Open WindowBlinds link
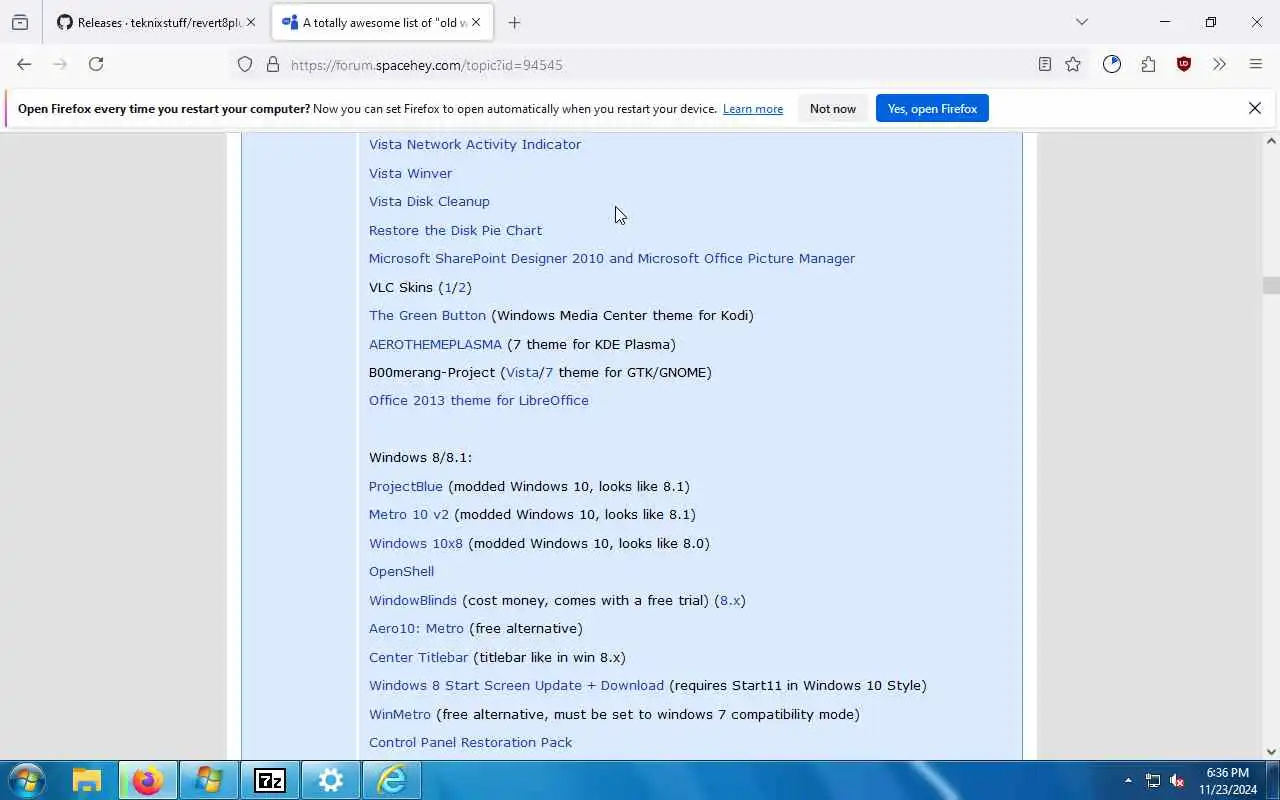The width and height of the screenshot is (1280, 800). pyautogui.click(x=412, y=600)
